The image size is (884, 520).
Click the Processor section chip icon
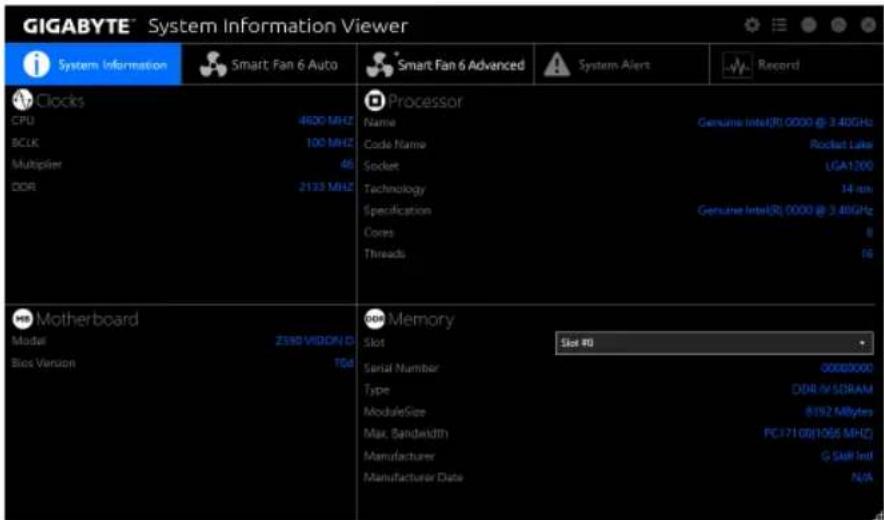(x=374, y=101)
